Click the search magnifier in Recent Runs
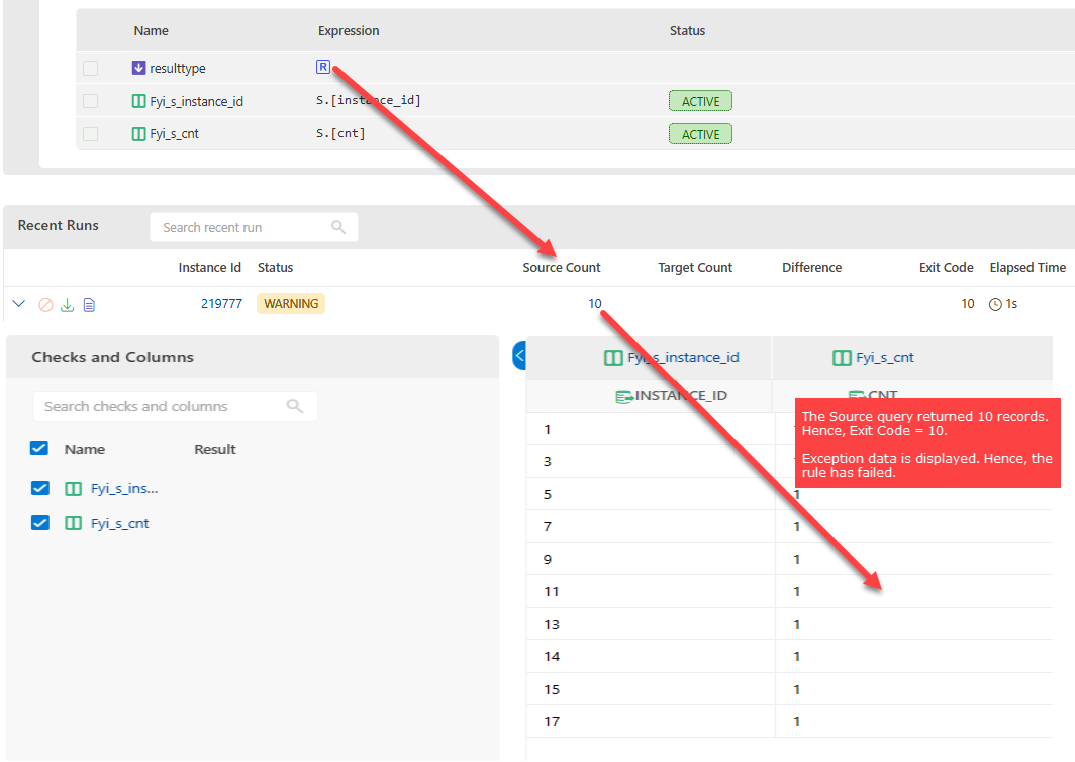This screenshot has height=762, width=1075. [x=338, y=227]
